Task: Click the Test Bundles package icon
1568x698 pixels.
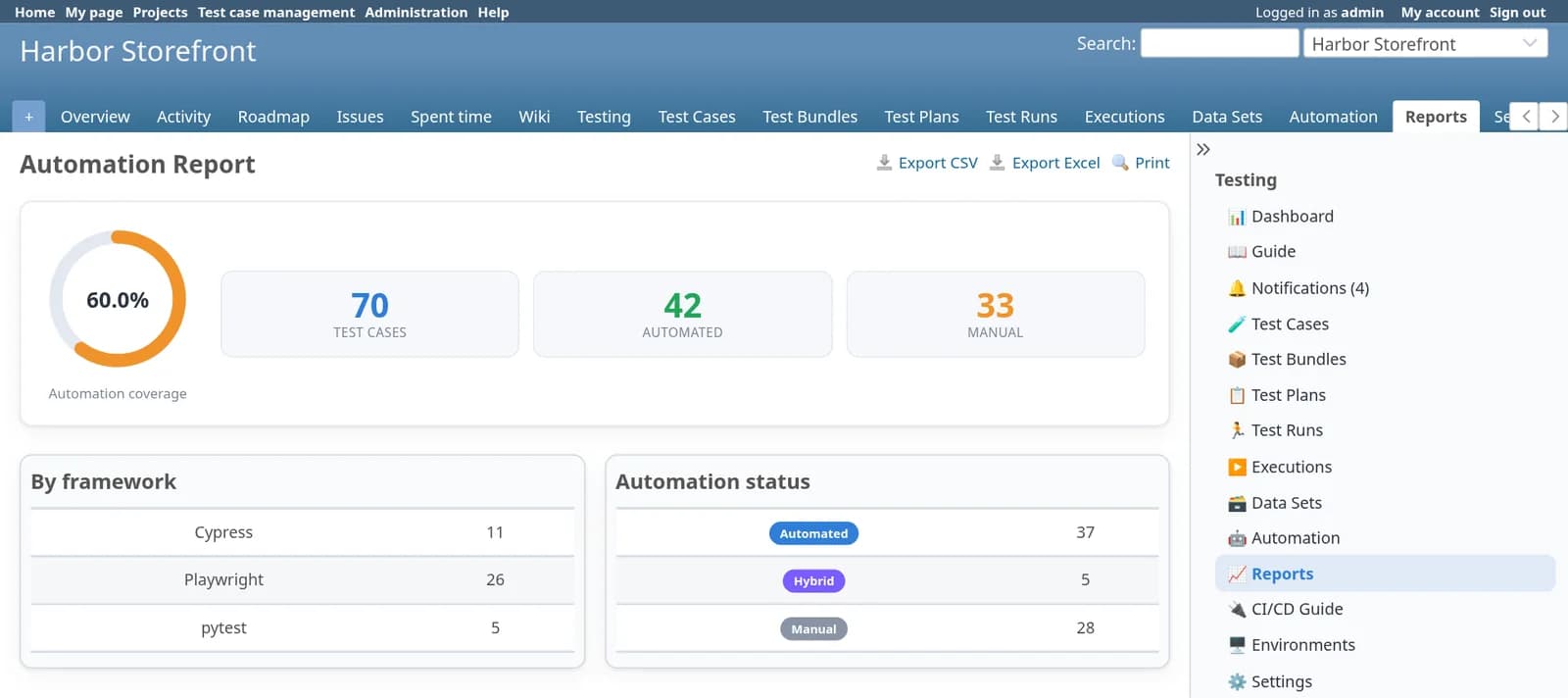Action: (1237, 360)
